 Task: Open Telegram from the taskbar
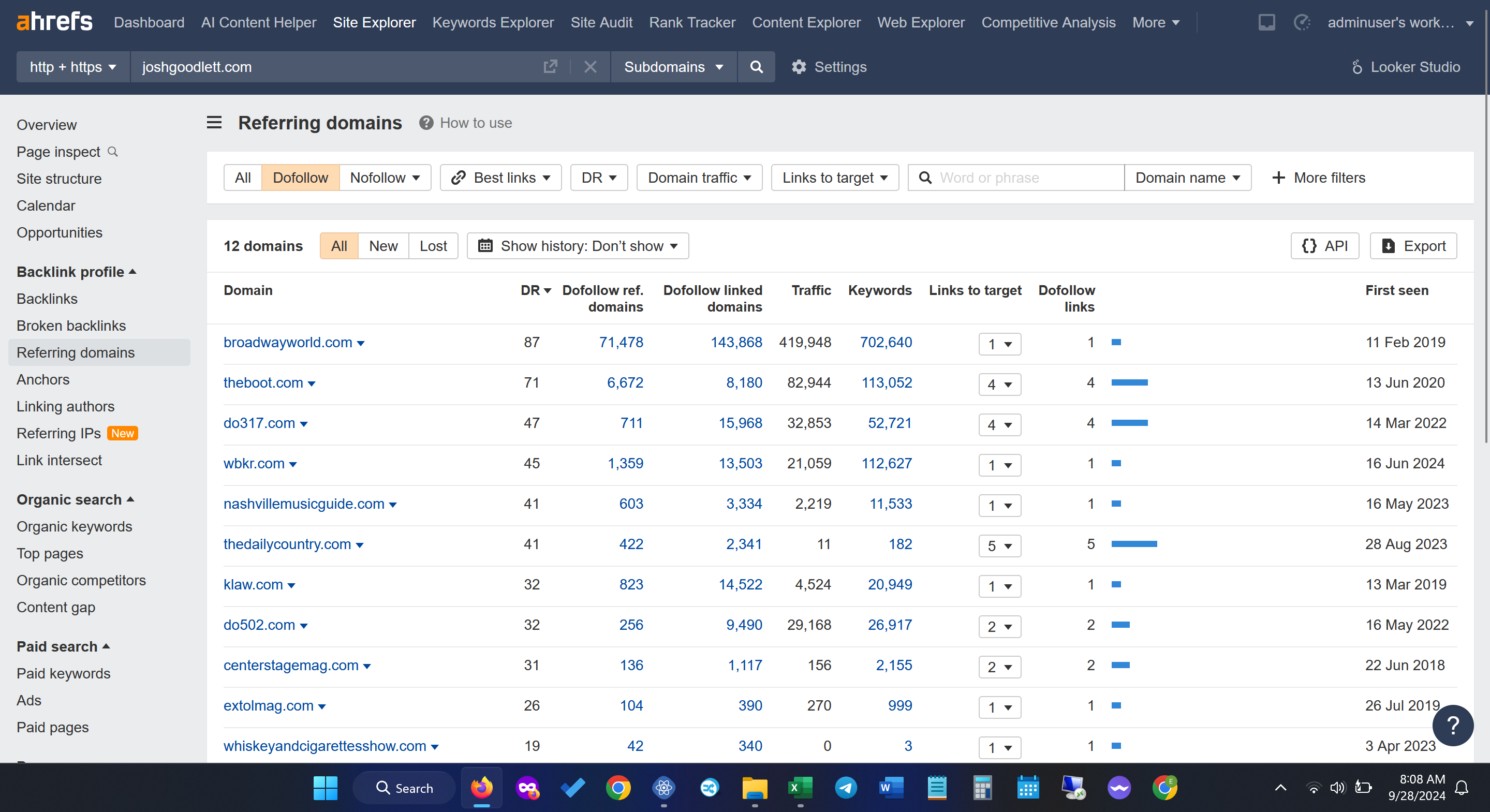pos(846,788)
